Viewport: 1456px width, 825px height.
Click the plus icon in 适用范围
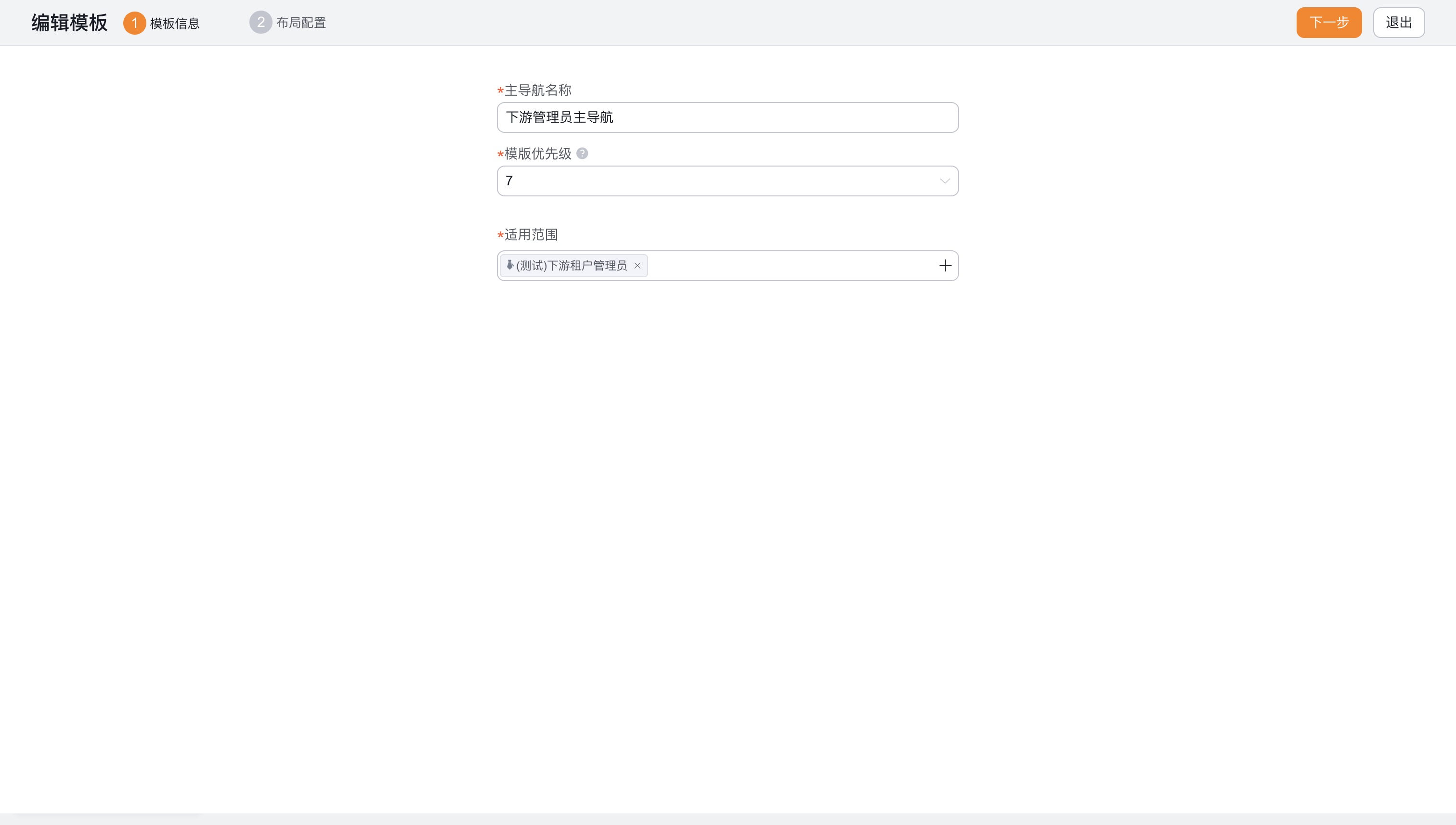coord(945,266)
